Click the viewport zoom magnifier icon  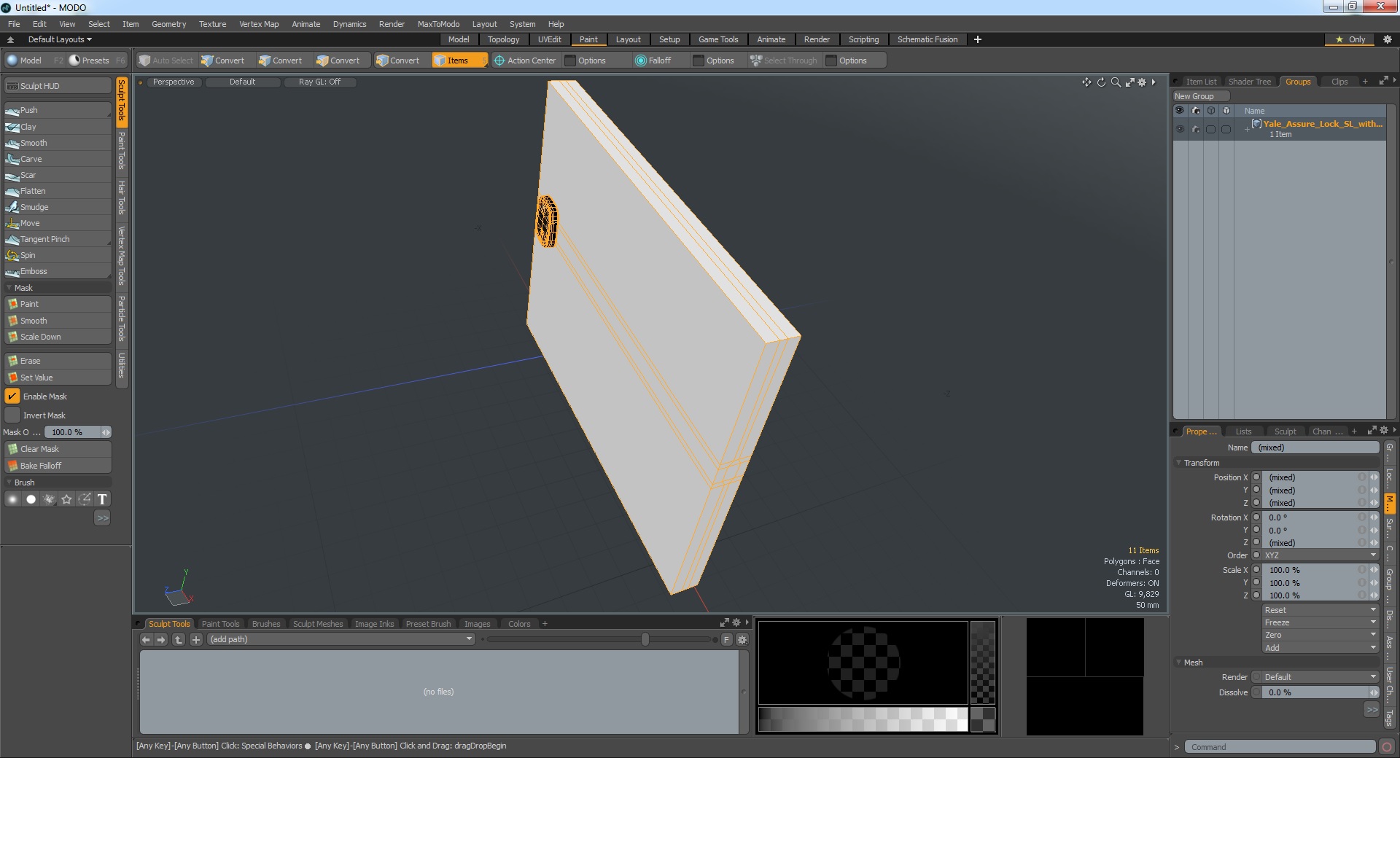point(1116,82)
